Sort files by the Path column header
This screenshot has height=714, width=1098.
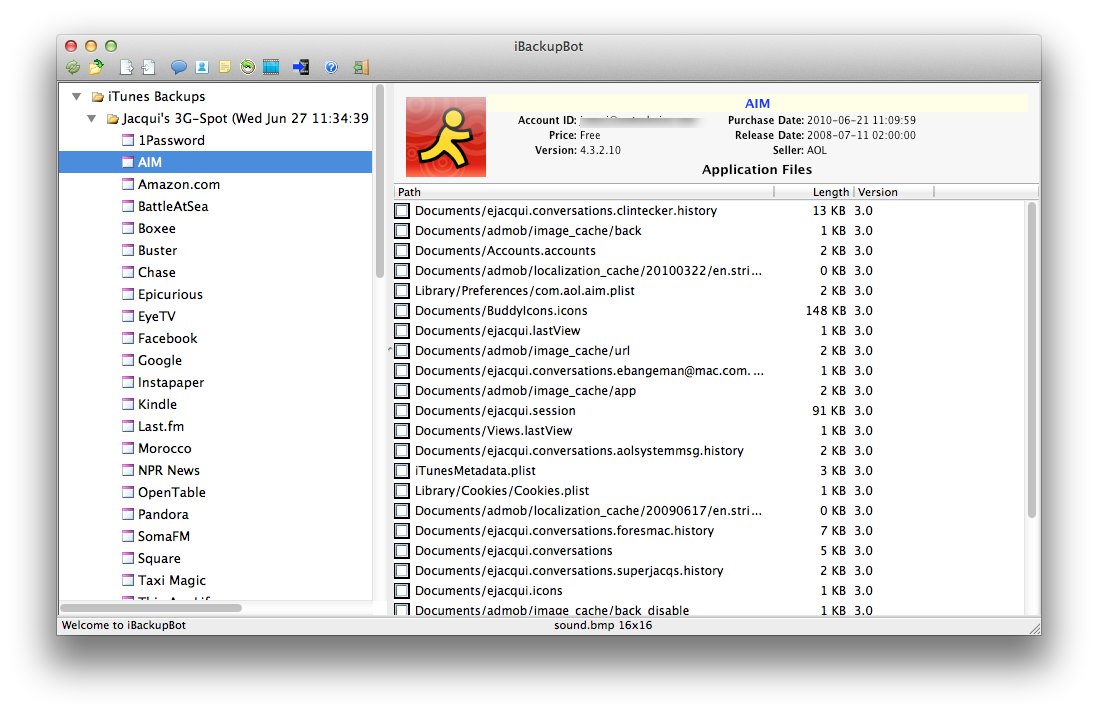584,192
